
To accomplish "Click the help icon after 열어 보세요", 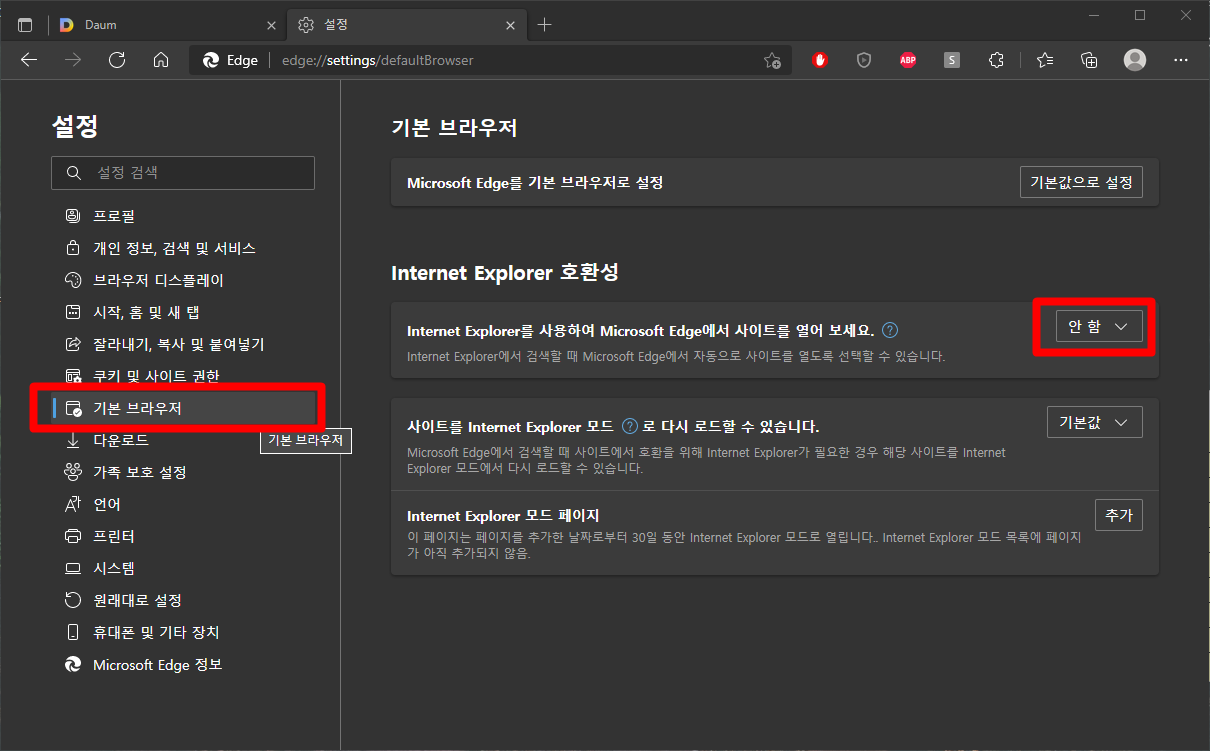I will point(890,330).
